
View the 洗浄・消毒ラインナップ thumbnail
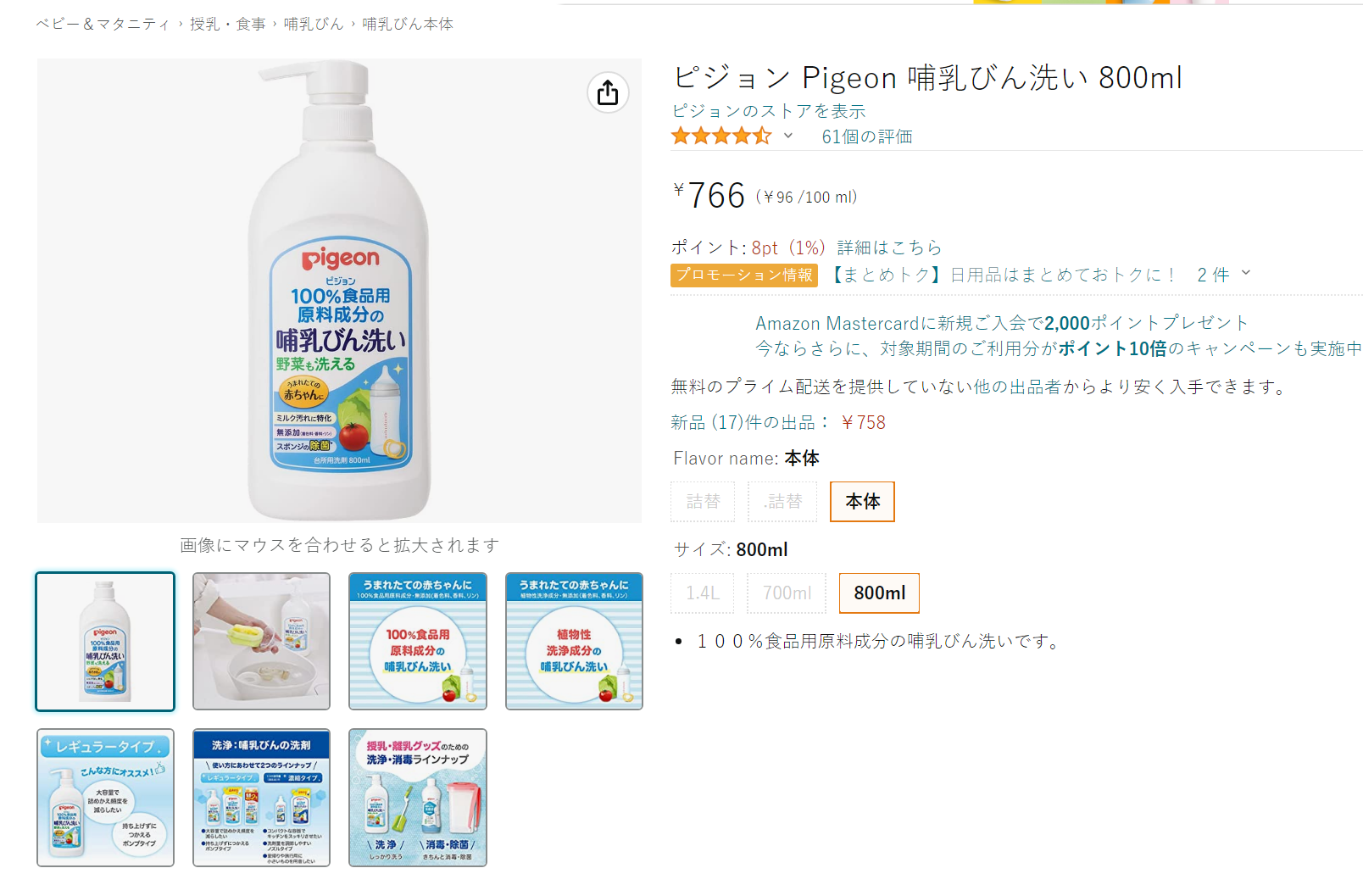click(418, 798)
